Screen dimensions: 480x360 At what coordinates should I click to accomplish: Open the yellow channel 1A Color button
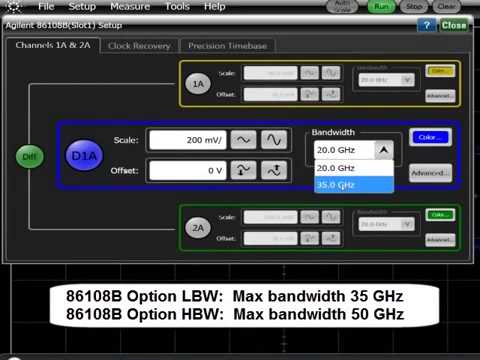click(440, 71)
